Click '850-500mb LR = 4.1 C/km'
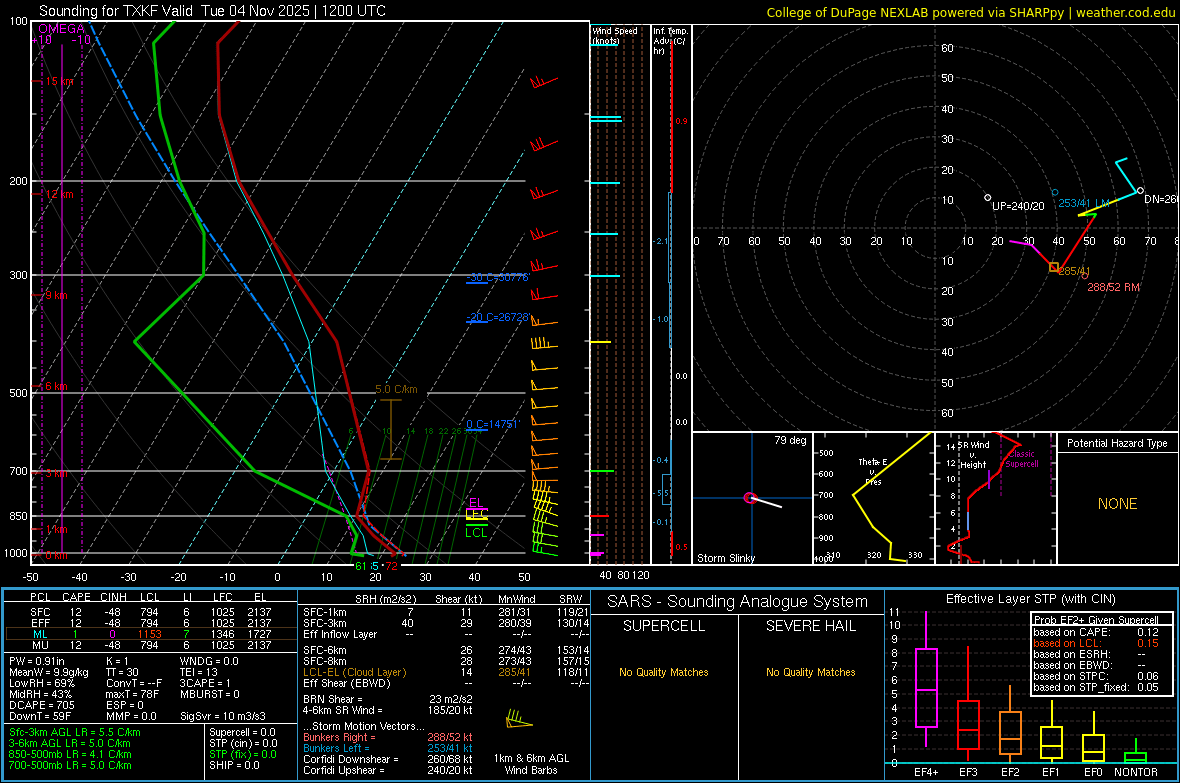The height and width of the screenshot is (783, 1180). point(70,754)
